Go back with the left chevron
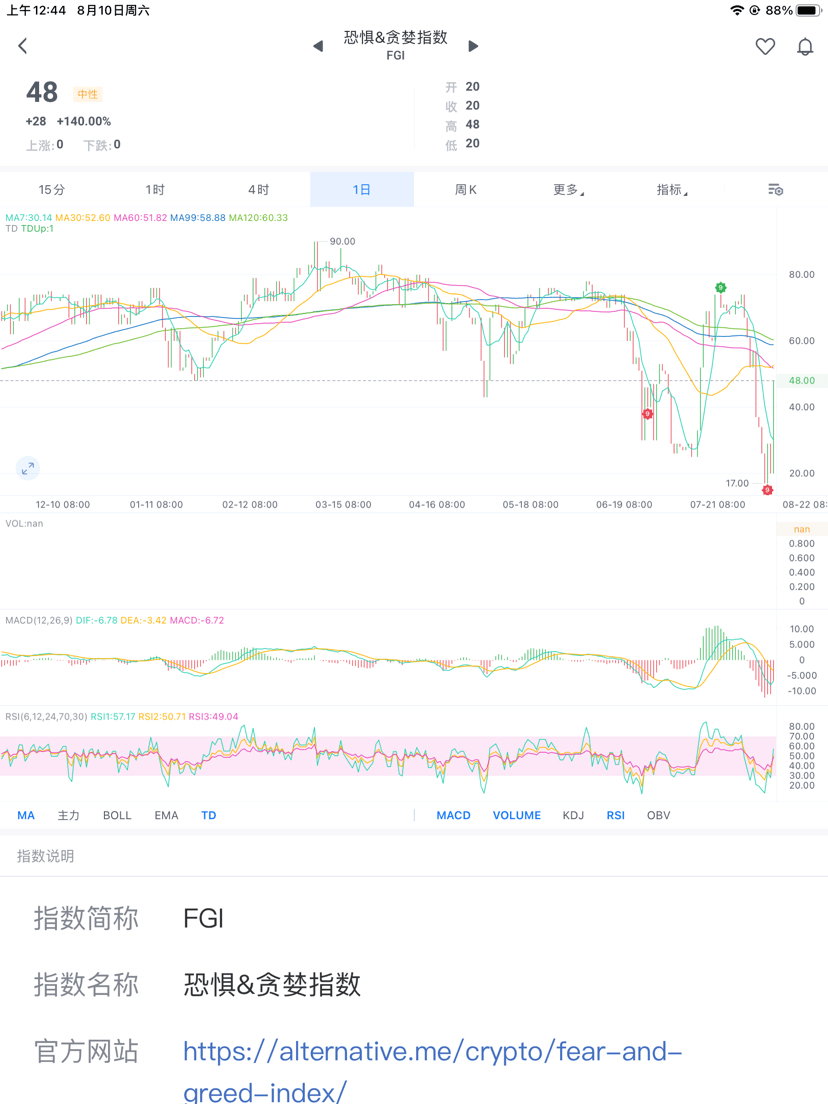This screenshot has height=1104, width=828. point(23,46)
